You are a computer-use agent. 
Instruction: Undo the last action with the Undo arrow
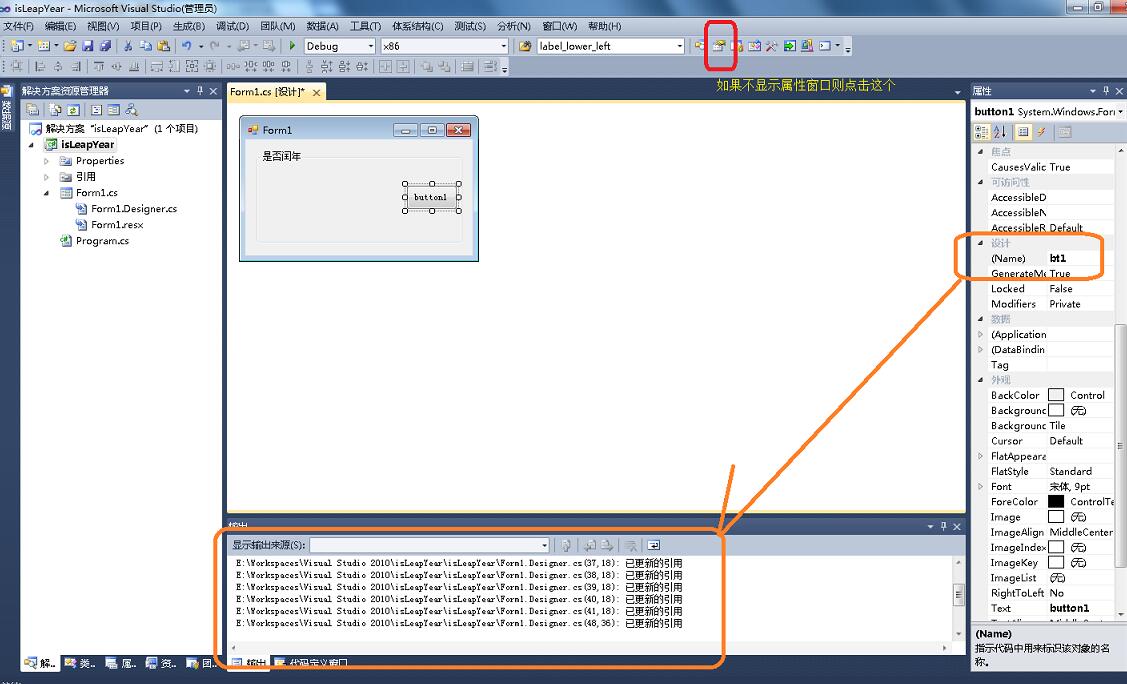[x=186, y=46]
